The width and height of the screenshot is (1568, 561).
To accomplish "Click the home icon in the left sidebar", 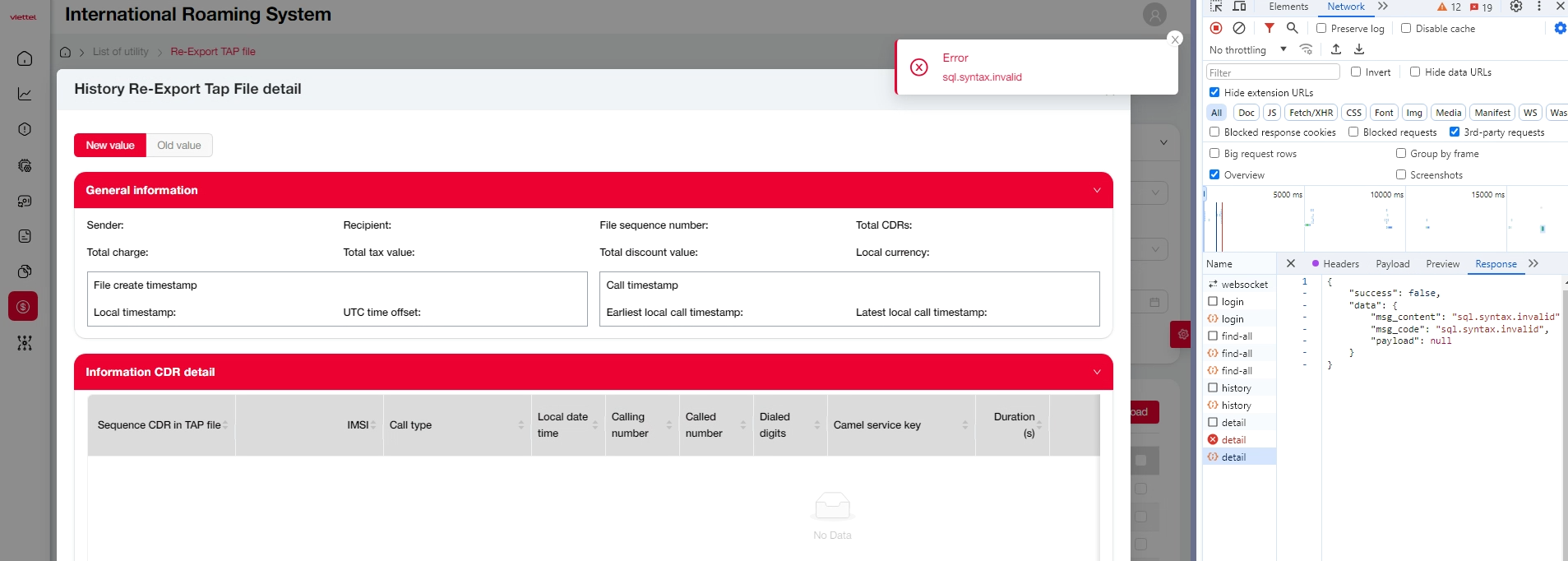I will point(25,58).
